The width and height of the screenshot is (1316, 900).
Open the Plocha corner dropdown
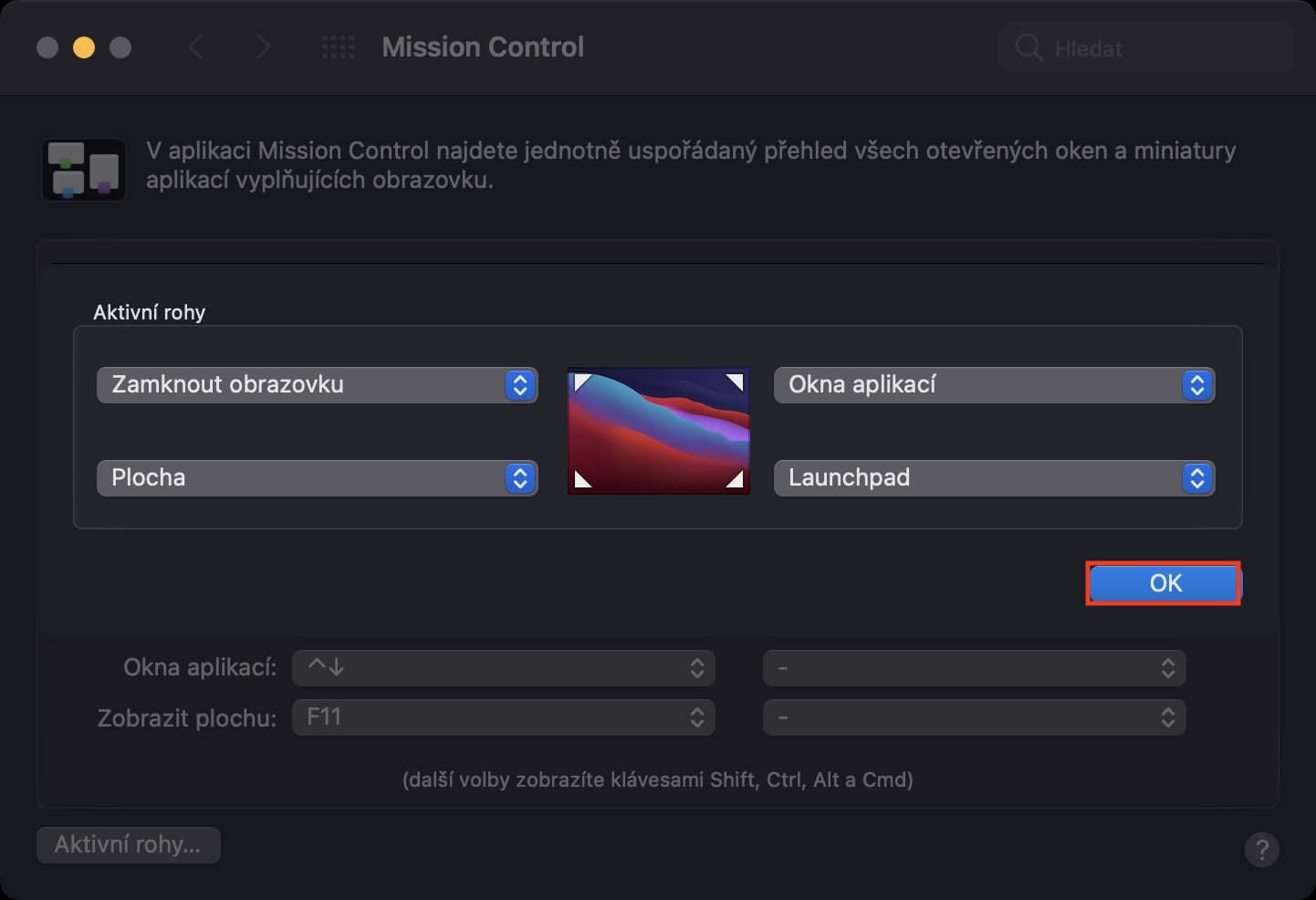pos(317,478)
